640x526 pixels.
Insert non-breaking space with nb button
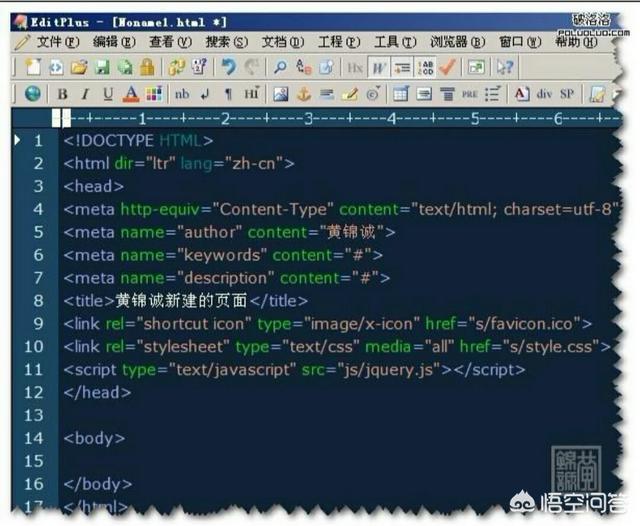(182, 94)
